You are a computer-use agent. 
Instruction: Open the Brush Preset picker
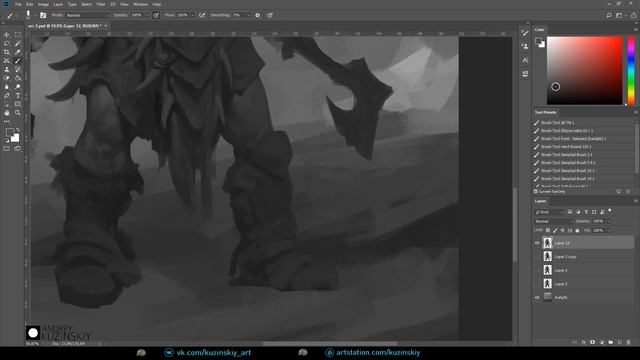coord(29,15)
